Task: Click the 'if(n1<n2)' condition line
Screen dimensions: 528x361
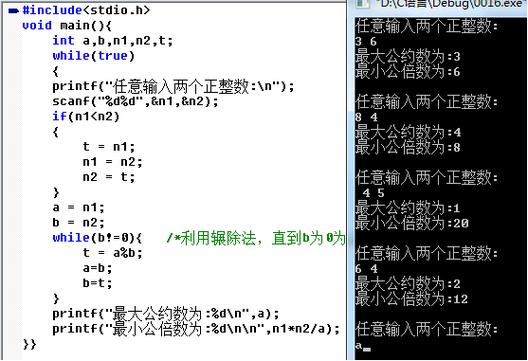Action: [86, 117]
